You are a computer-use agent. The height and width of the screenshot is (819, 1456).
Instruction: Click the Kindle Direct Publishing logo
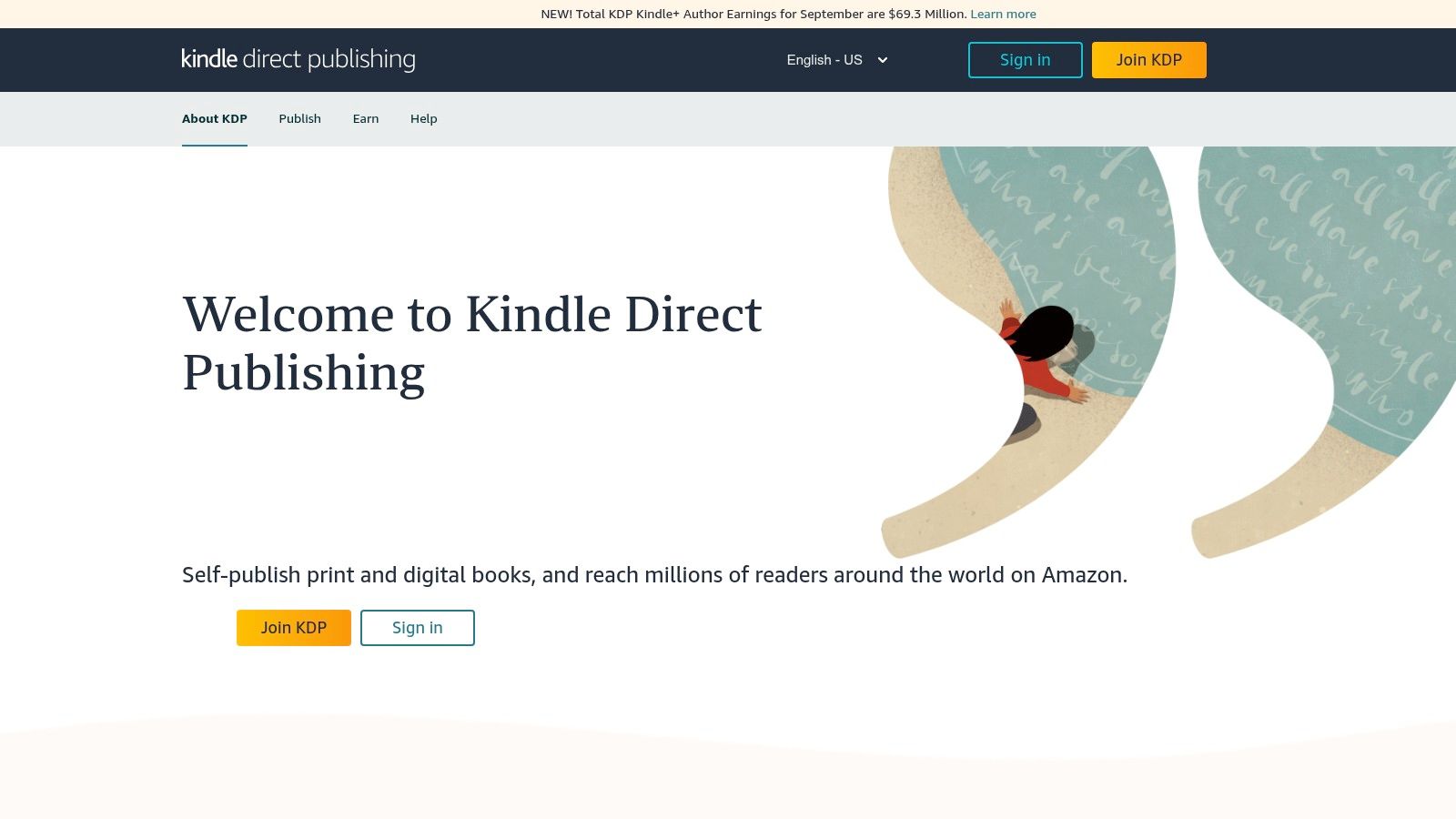coord(298,59)
